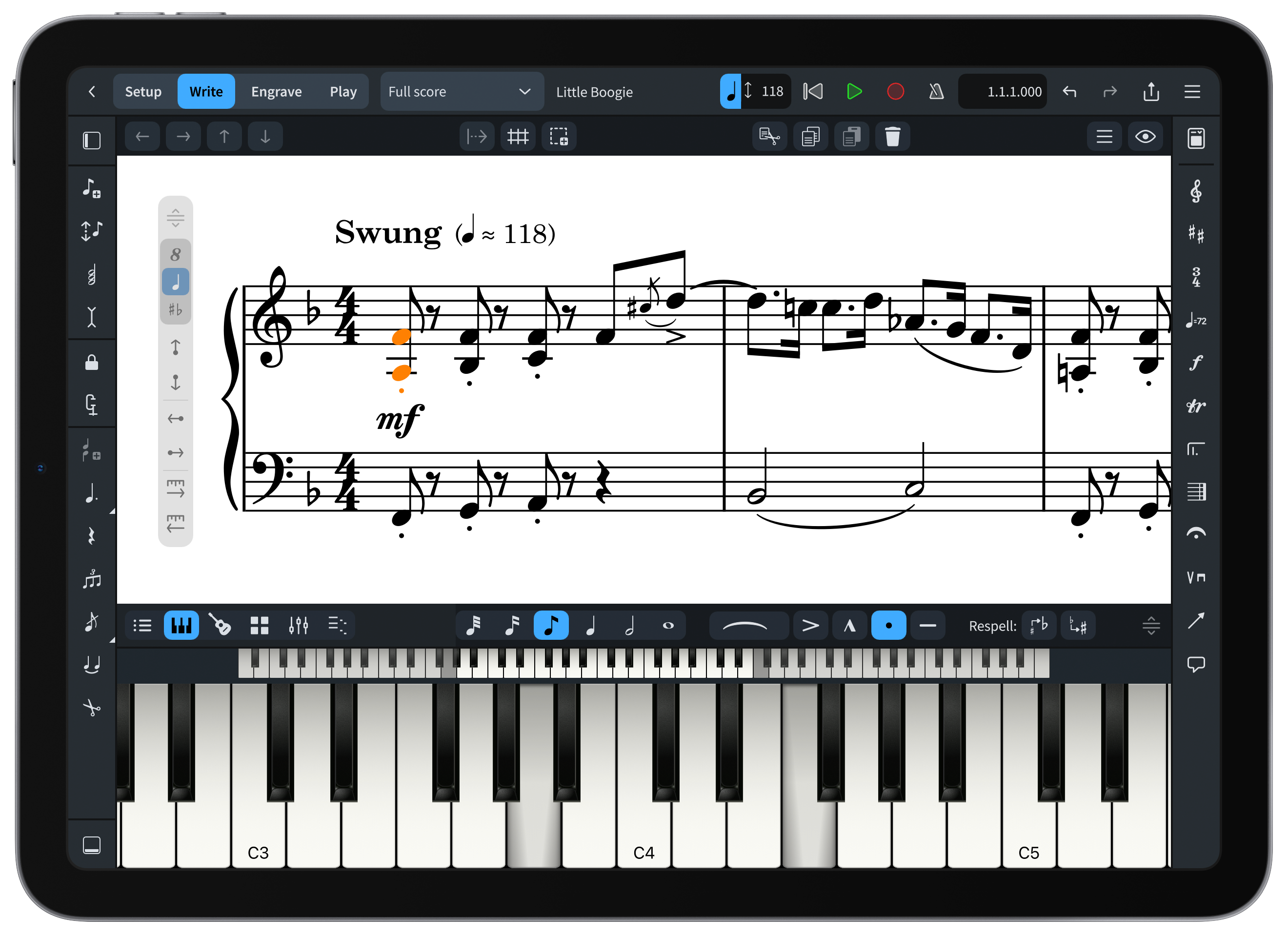This screenshot has height=937, width=1288.
Task: Open the Full score layout dropdown
Action: (x=462, y=91)
